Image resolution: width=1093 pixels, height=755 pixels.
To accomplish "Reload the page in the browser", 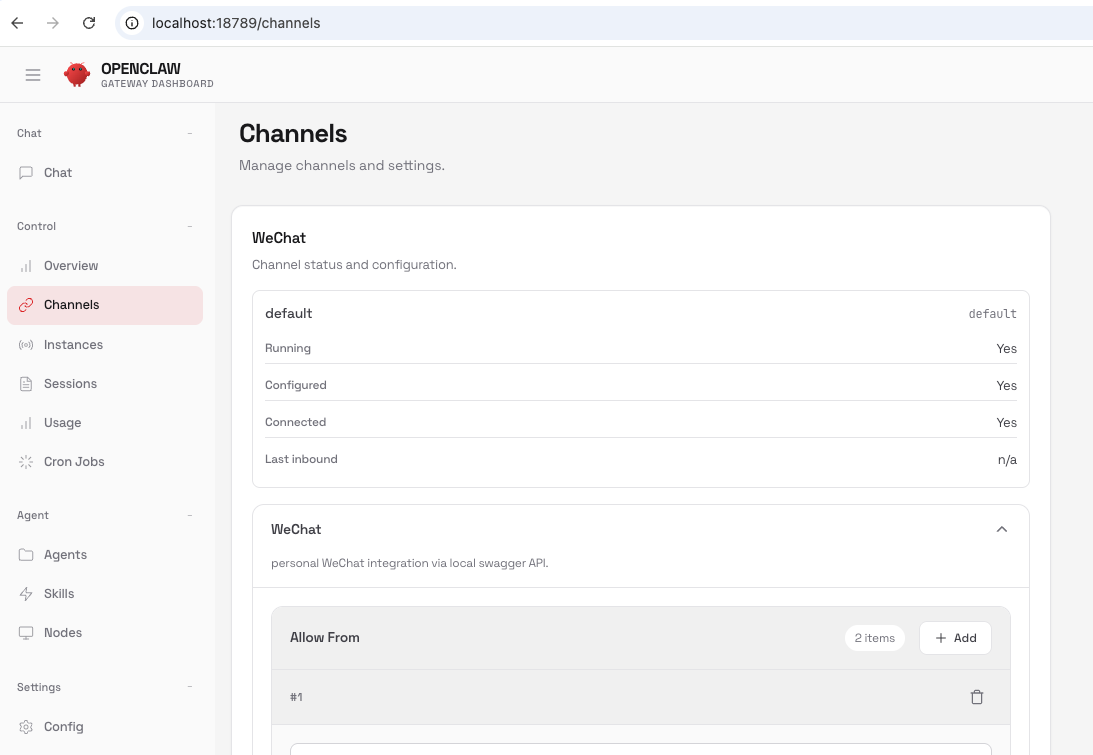I will click(x=89, y=23).
